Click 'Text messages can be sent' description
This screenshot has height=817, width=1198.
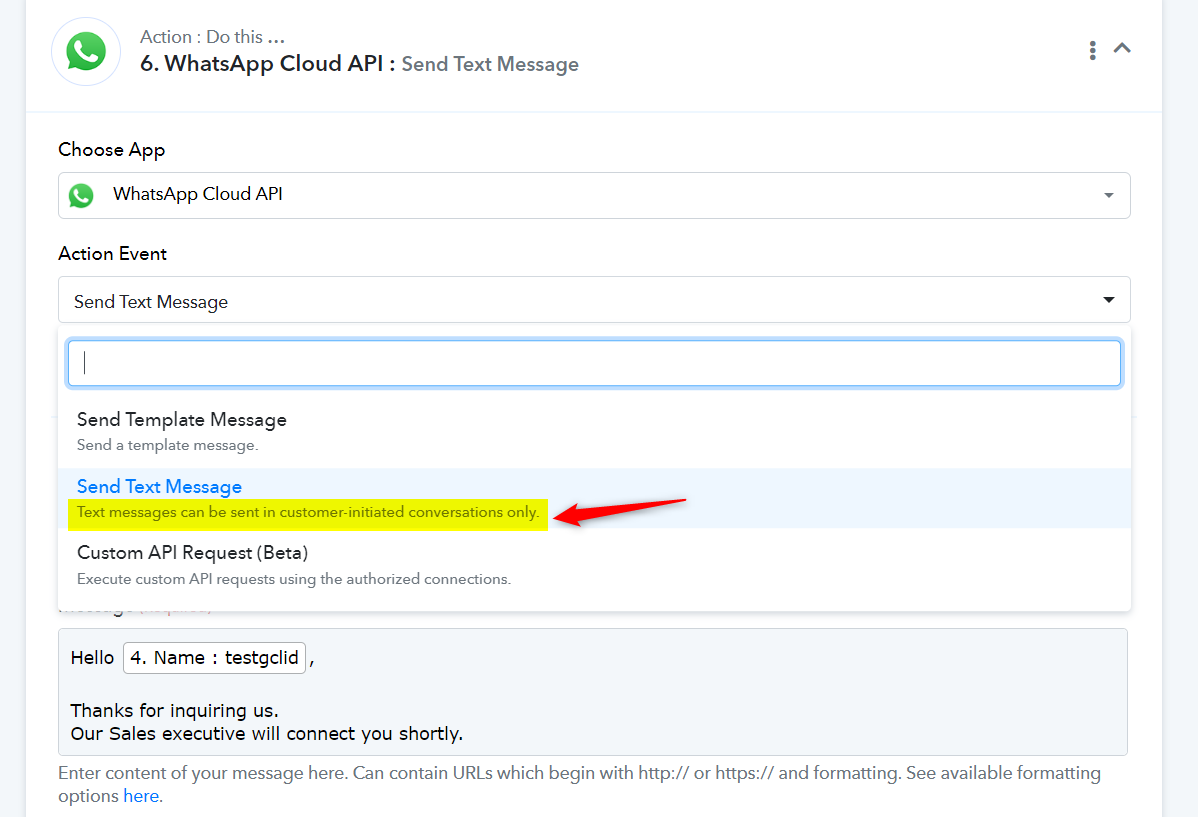click(308, 512)
